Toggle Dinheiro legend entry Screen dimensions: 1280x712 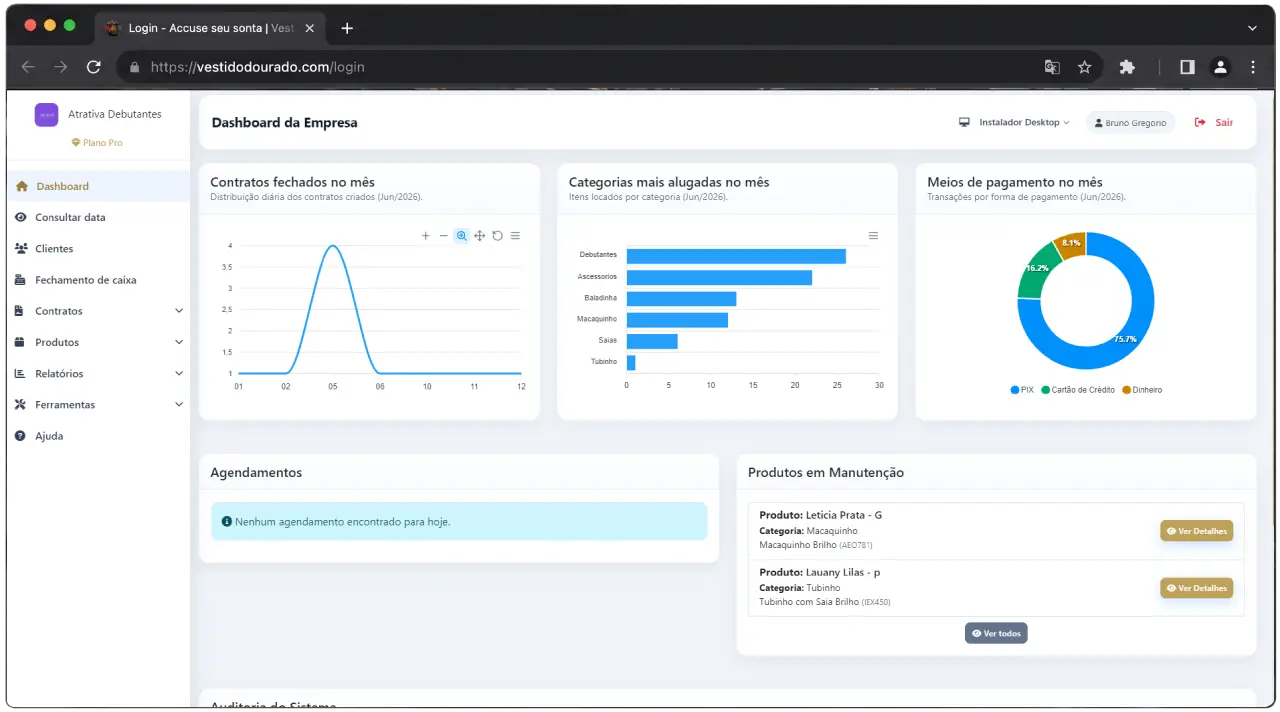pos(1142,390)
